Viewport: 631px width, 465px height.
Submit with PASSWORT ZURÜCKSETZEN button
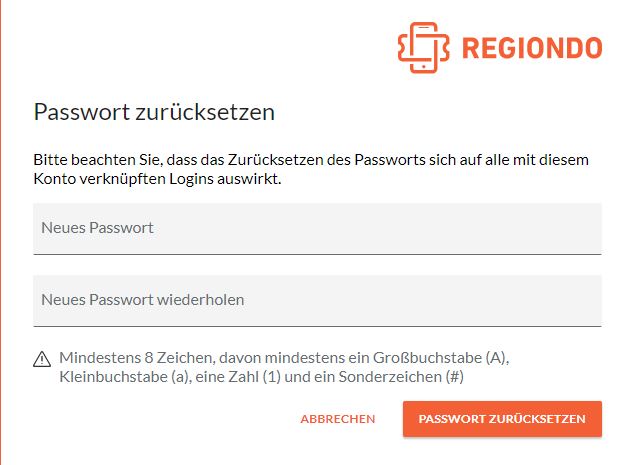(502, 419)
